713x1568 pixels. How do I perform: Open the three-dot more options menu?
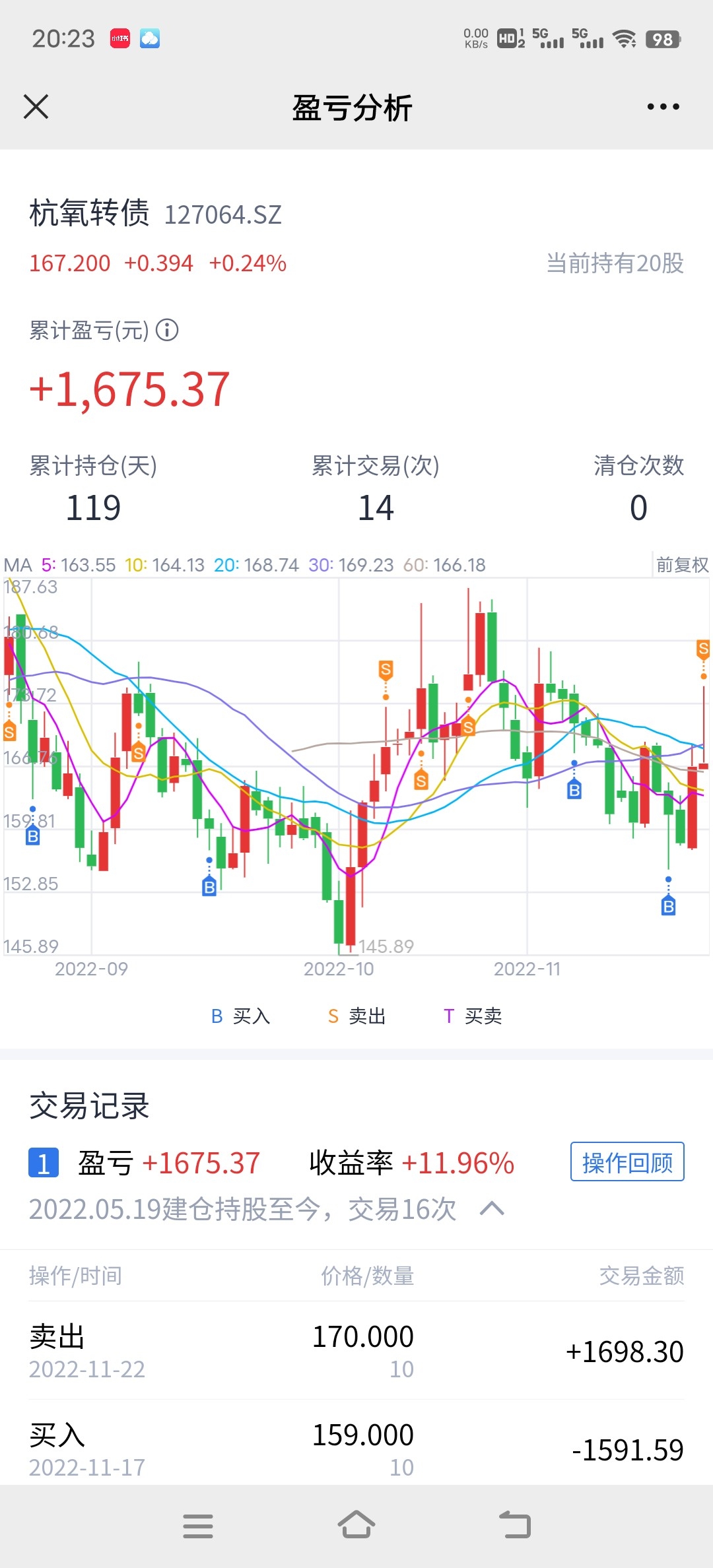(x=663, y=107)
